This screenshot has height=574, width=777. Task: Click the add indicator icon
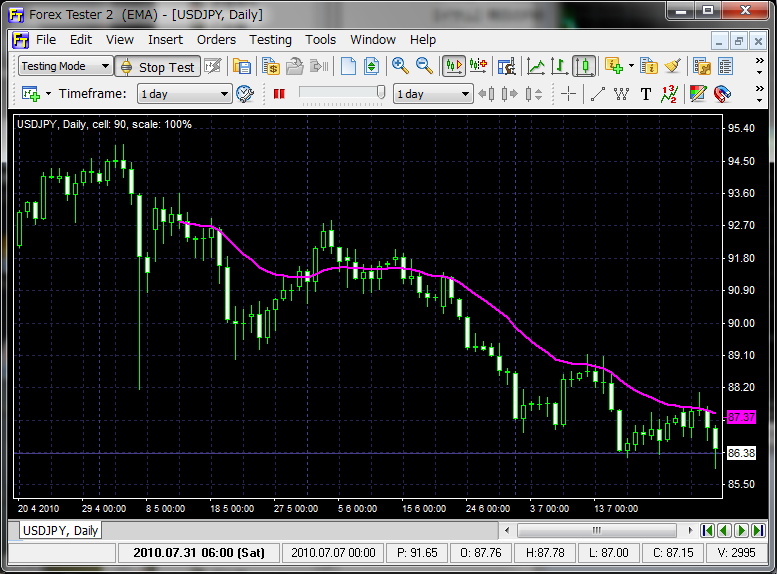click(x=614, y=66)
